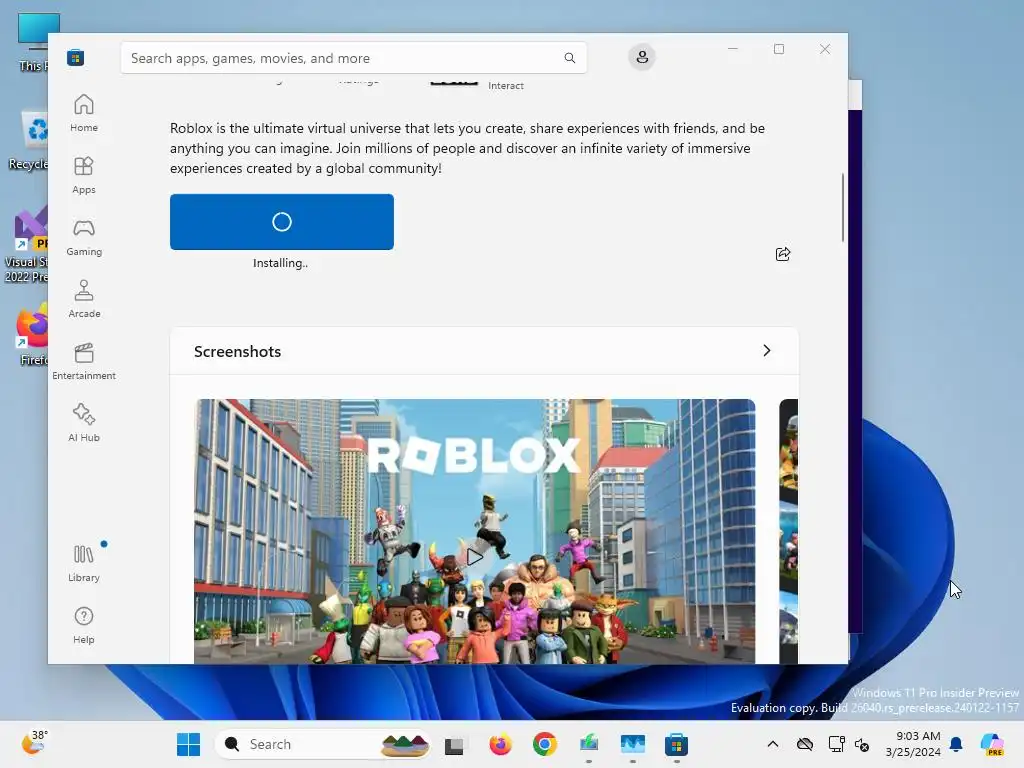Image resolution: width=1024 pixels, height=768 pixels.
Task: Open the Entertainment section
Action: coord(84,361)
